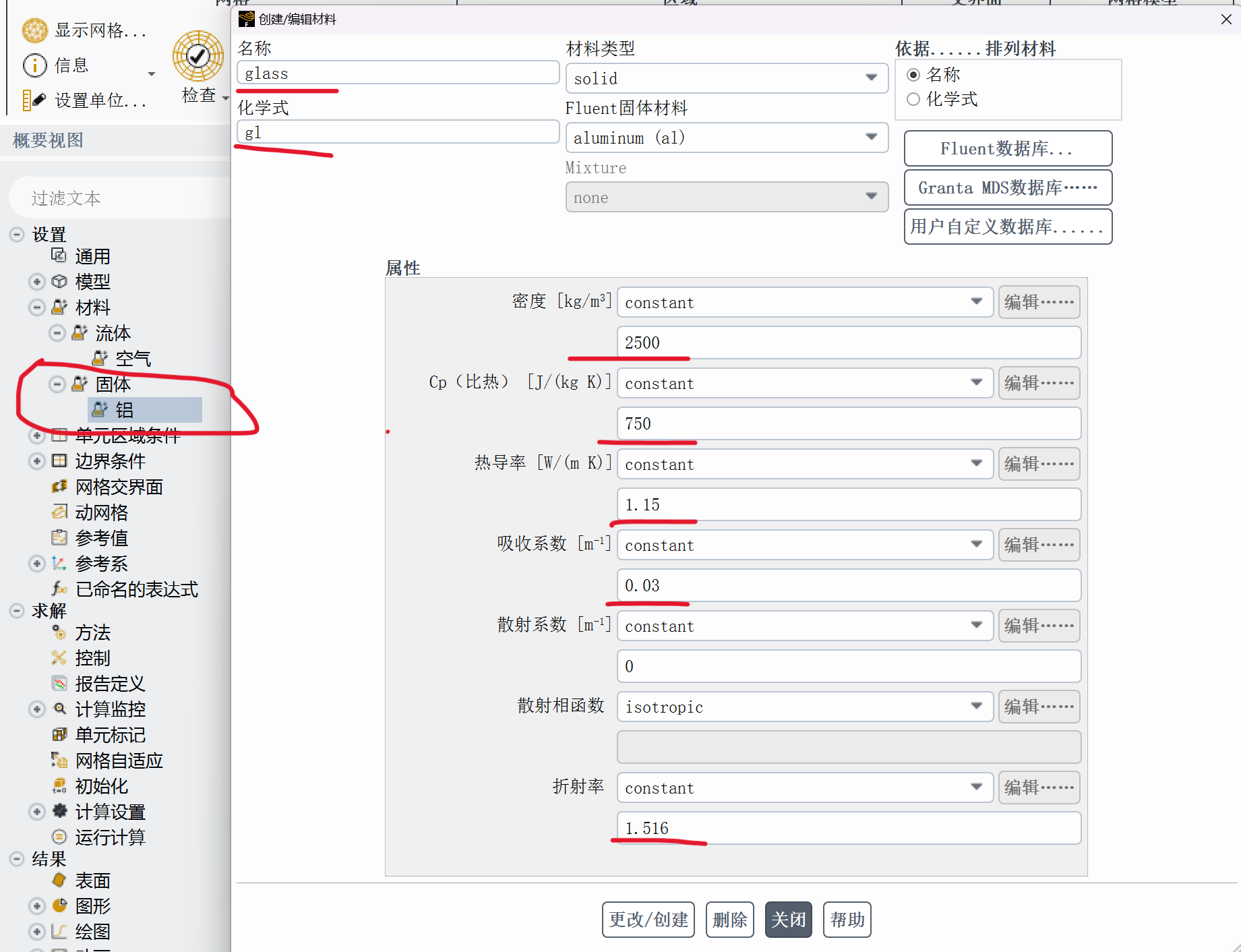Viewport: 1241px width, 952px height.
Task: Click the 边界条件 boundary conditions icon
Action: coord(59,460)
